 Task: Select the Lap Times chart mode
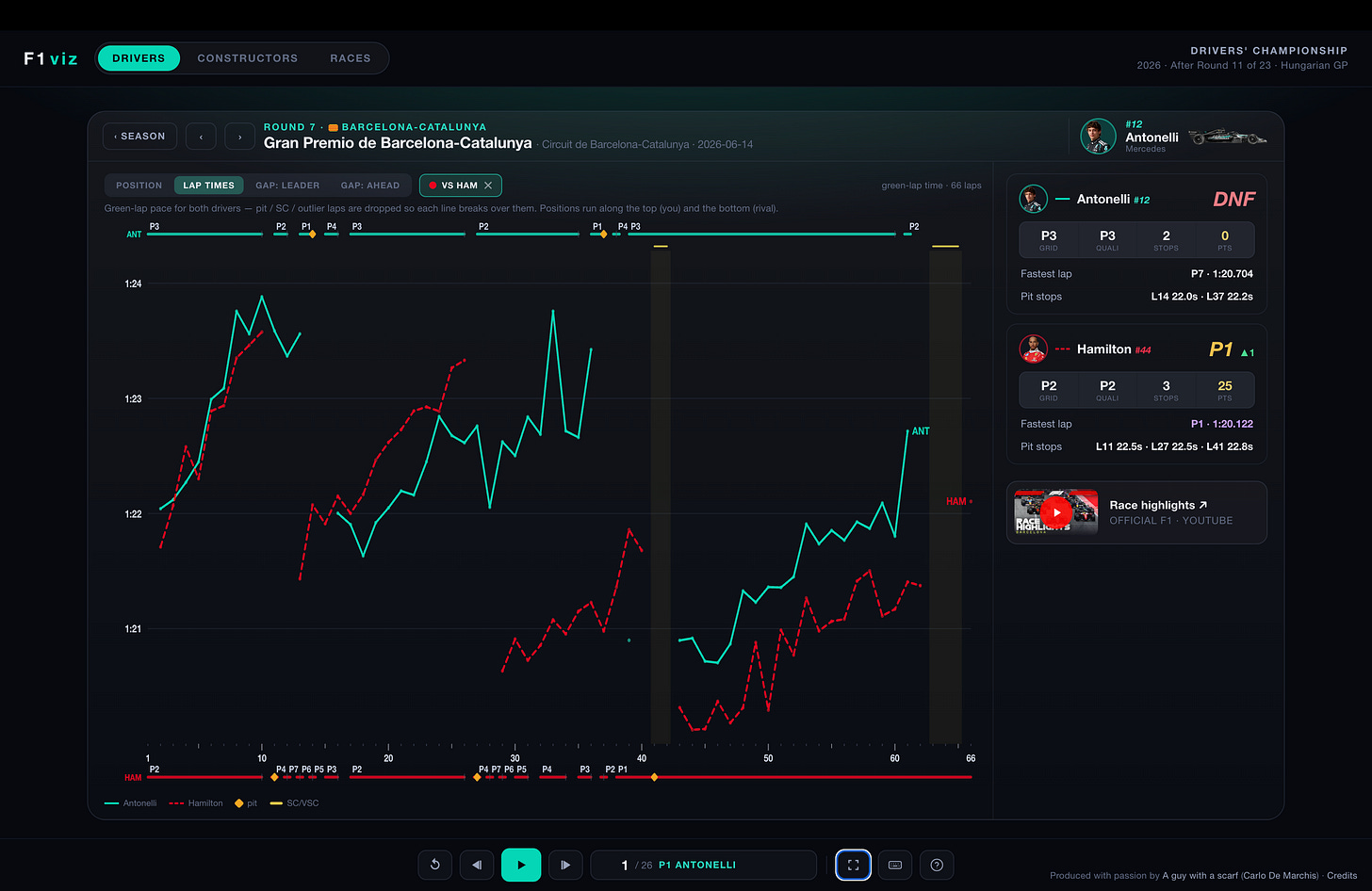(209, 186)
